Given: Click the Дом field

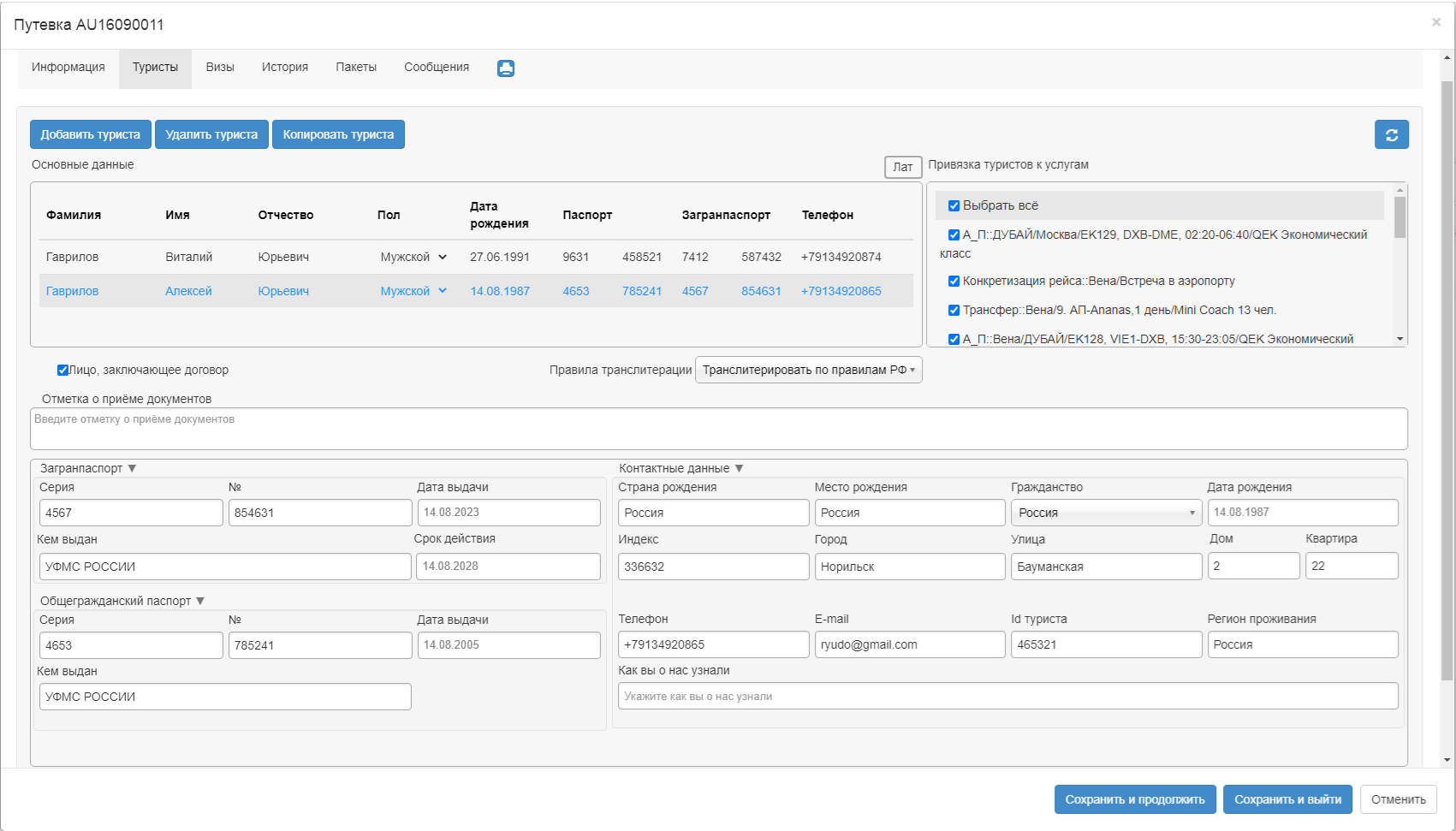Looking at the screenshot, I should tap(1253, 566).
